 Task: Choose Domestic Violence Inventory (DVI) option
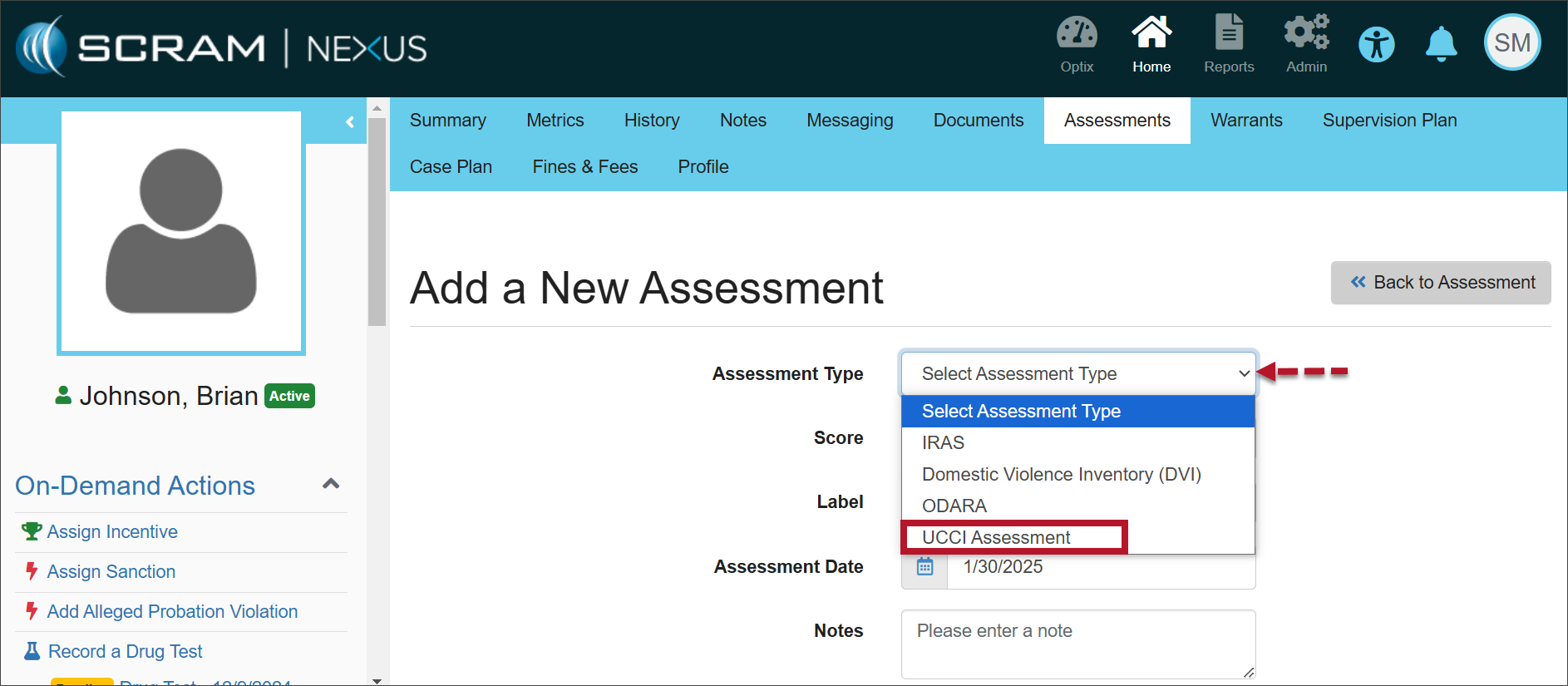pos(1061,475)
